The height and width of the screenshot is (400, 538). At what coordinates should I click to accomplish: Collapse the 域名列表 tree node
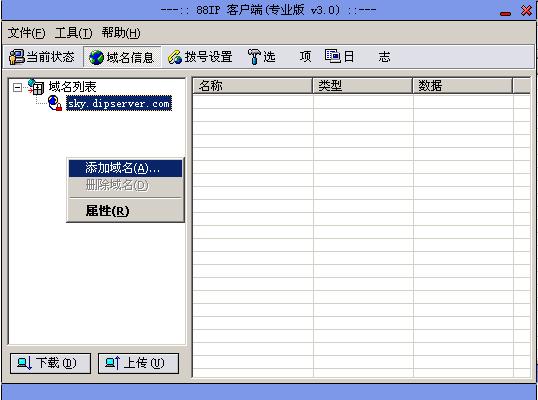tap(17, 88)
